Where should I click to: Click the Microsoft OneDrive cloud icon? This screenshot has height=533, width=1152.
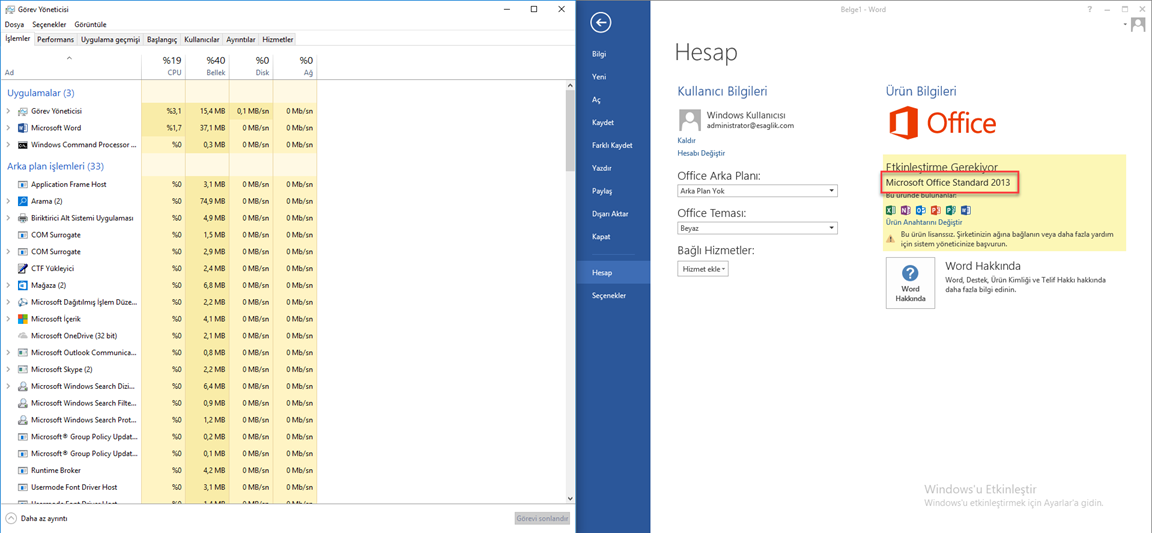(x=23, y=336)
